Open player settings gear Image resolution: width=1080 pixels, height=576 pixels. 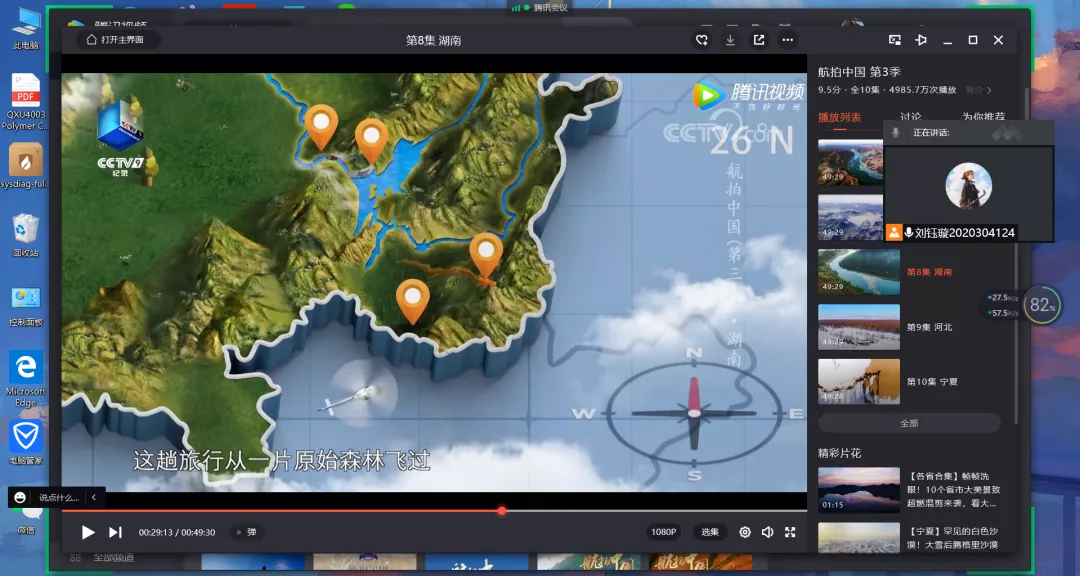tap(745, 532)
